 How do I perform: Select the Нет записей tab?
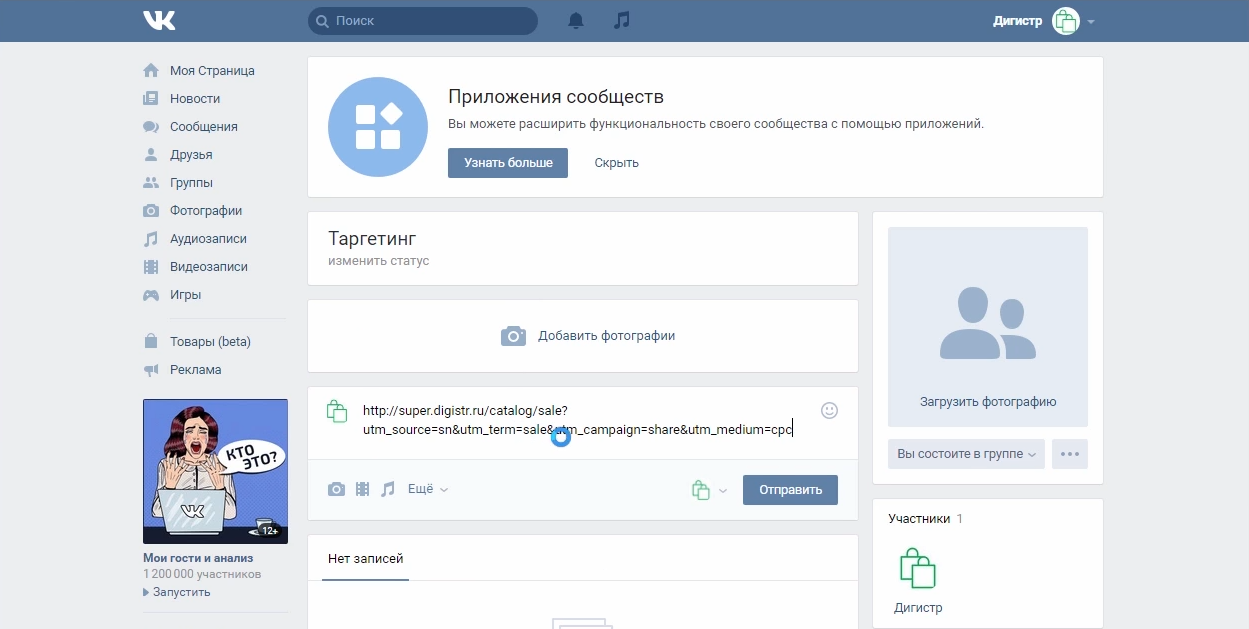[366, 558]
